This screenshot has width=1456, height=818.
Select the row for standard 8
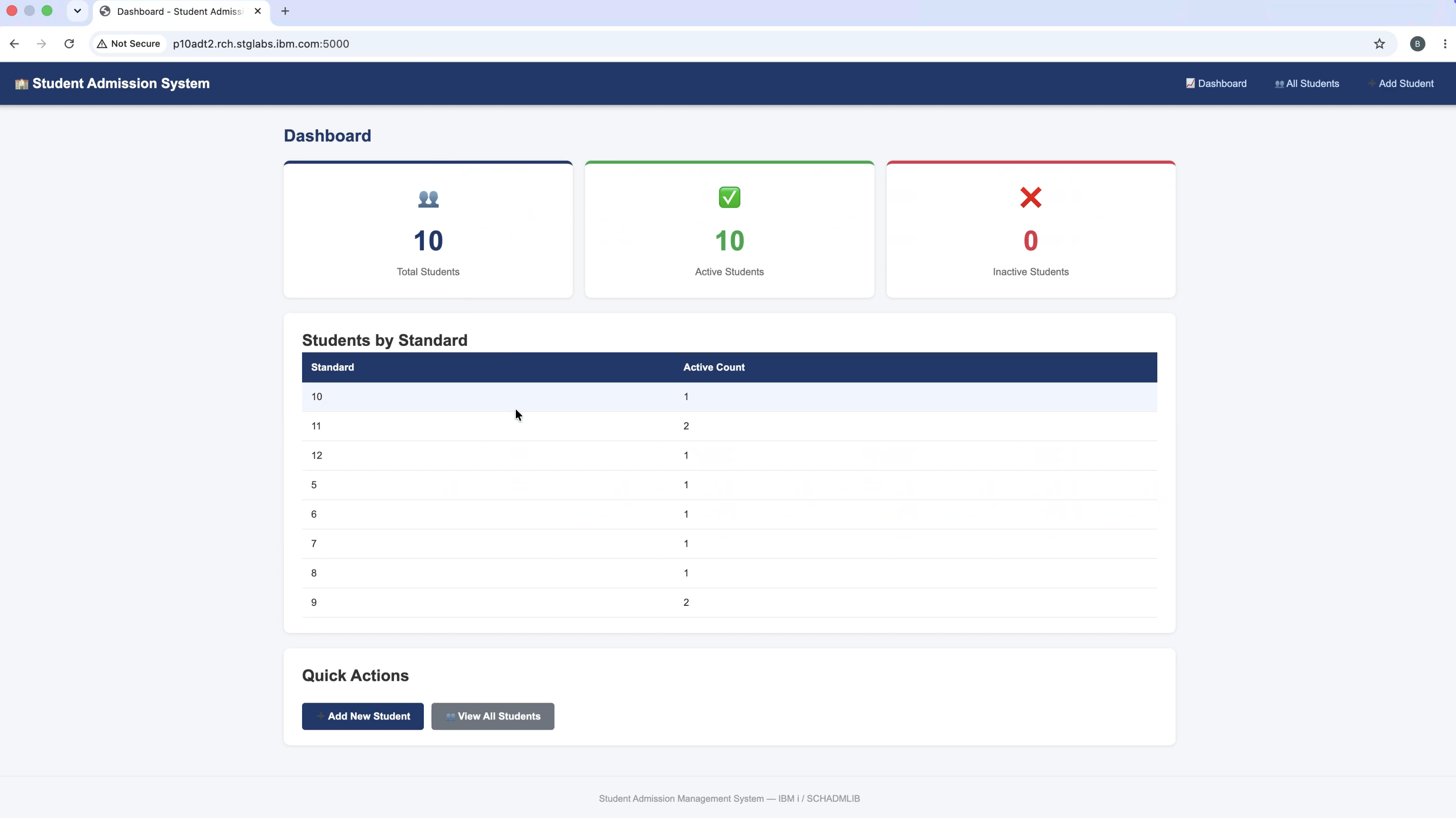729,573
